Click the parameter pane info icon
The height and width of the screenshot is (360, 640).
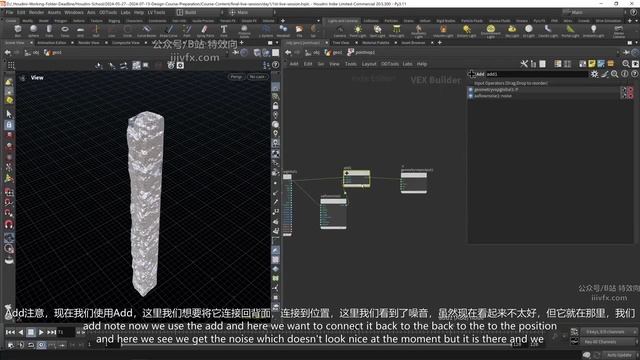[x=624, y=74]
